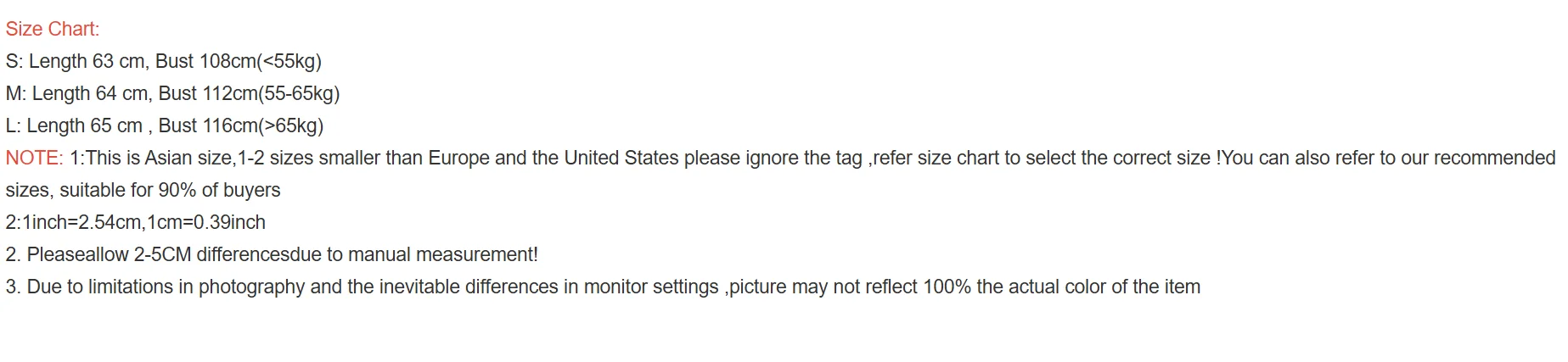Click the red "Size Chart:" heading

(52, 29)
